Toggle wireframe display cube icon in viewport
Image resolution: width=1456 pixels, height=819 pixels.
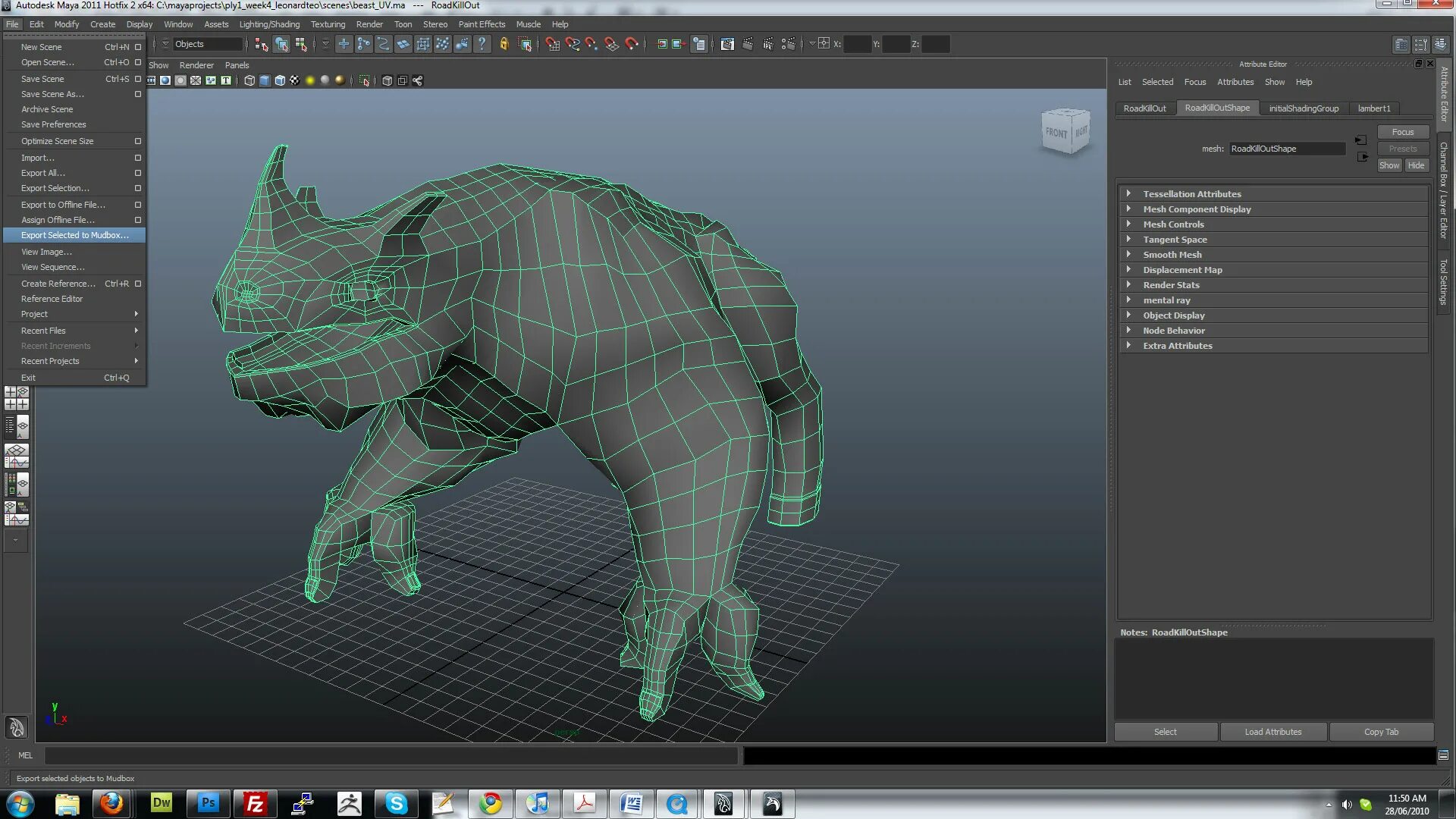249,80
